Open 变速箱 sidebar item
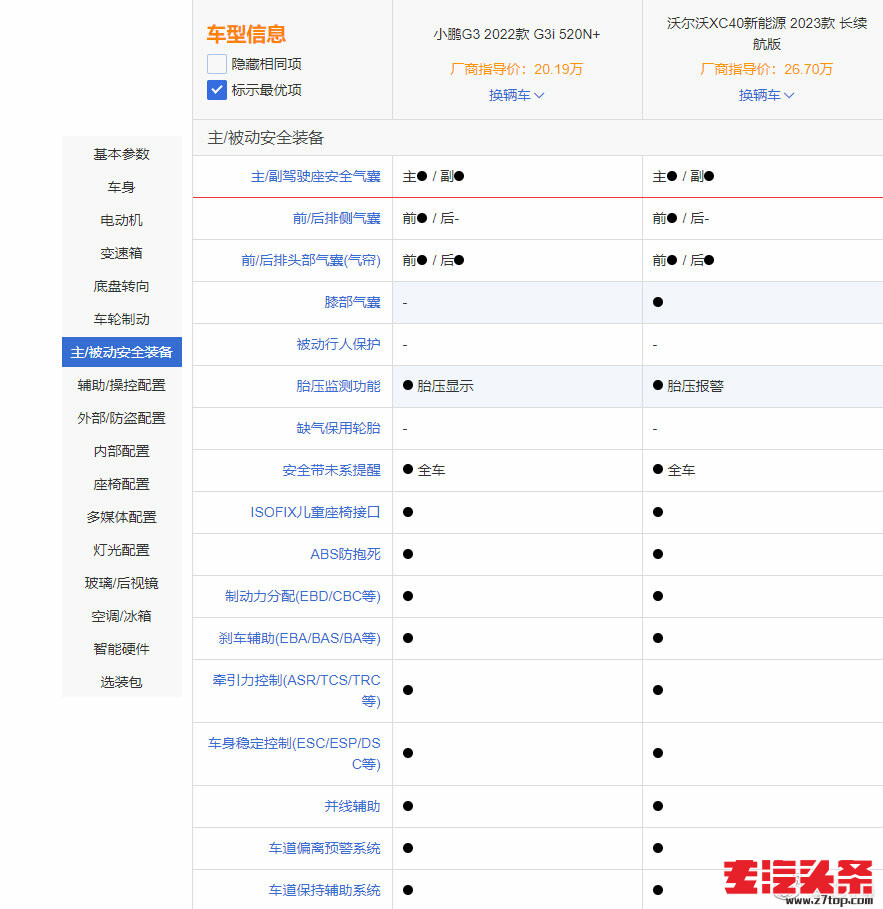Screen dimensions: 883x909 [122, 253]
